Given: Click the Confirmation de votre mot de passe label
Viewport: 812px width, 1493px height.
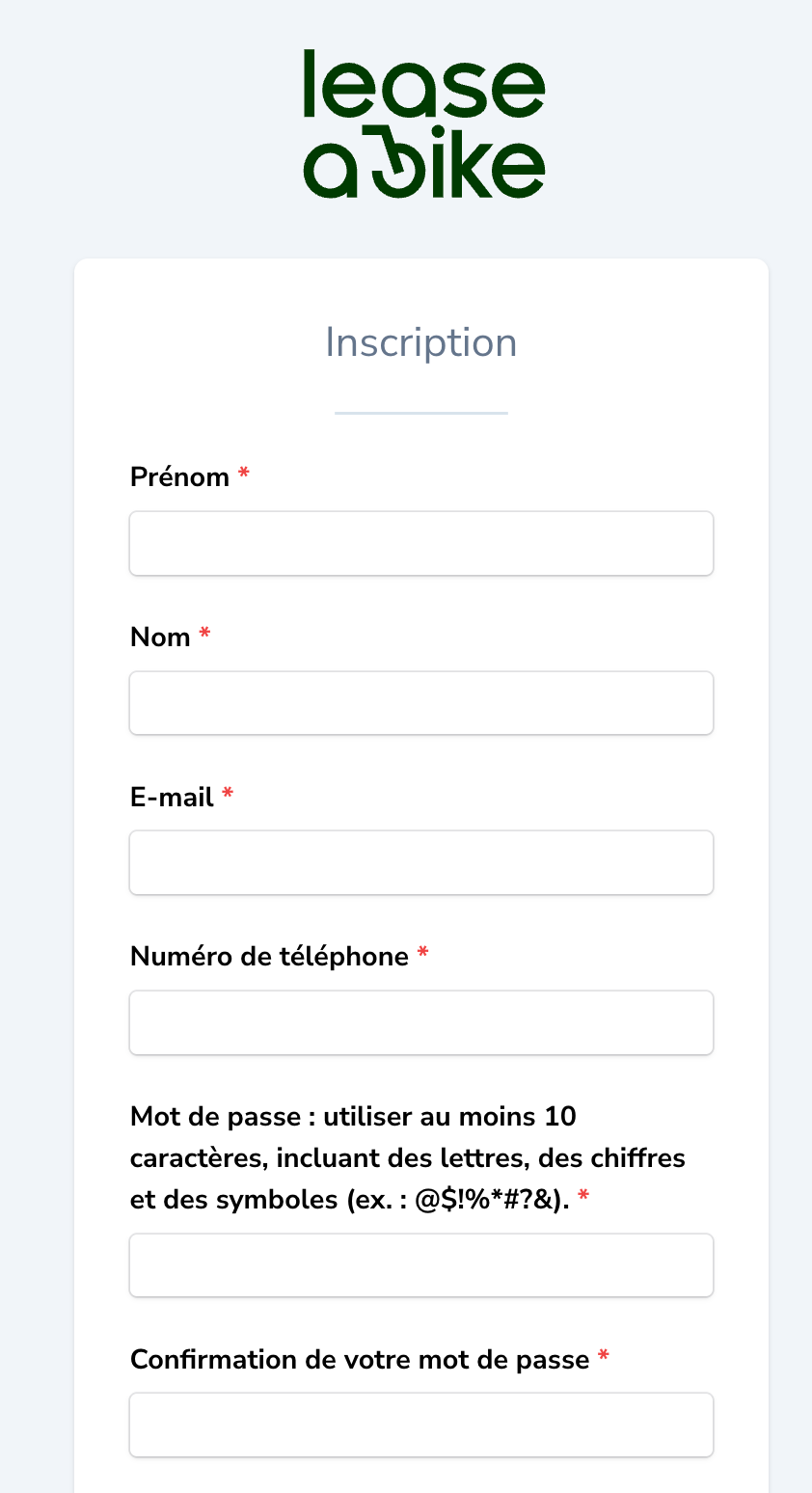Looking at the screenshot, I should pyautogui.click(x=360, y=1360).
